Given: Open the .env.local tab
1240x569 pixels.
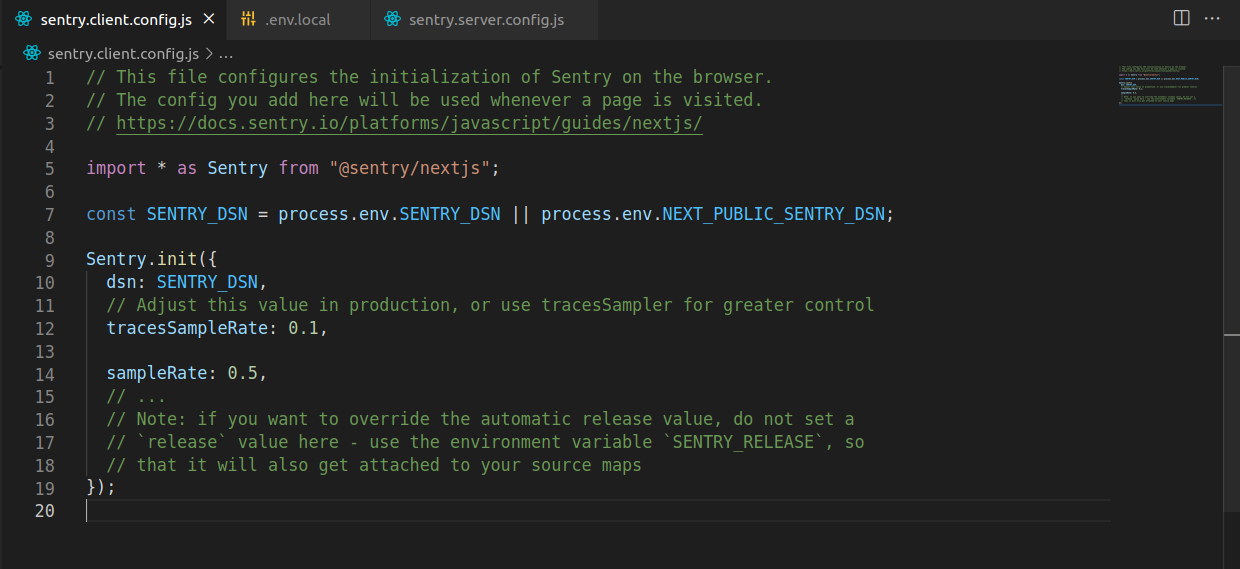Looking at the screenshot, I should point(298,19).
